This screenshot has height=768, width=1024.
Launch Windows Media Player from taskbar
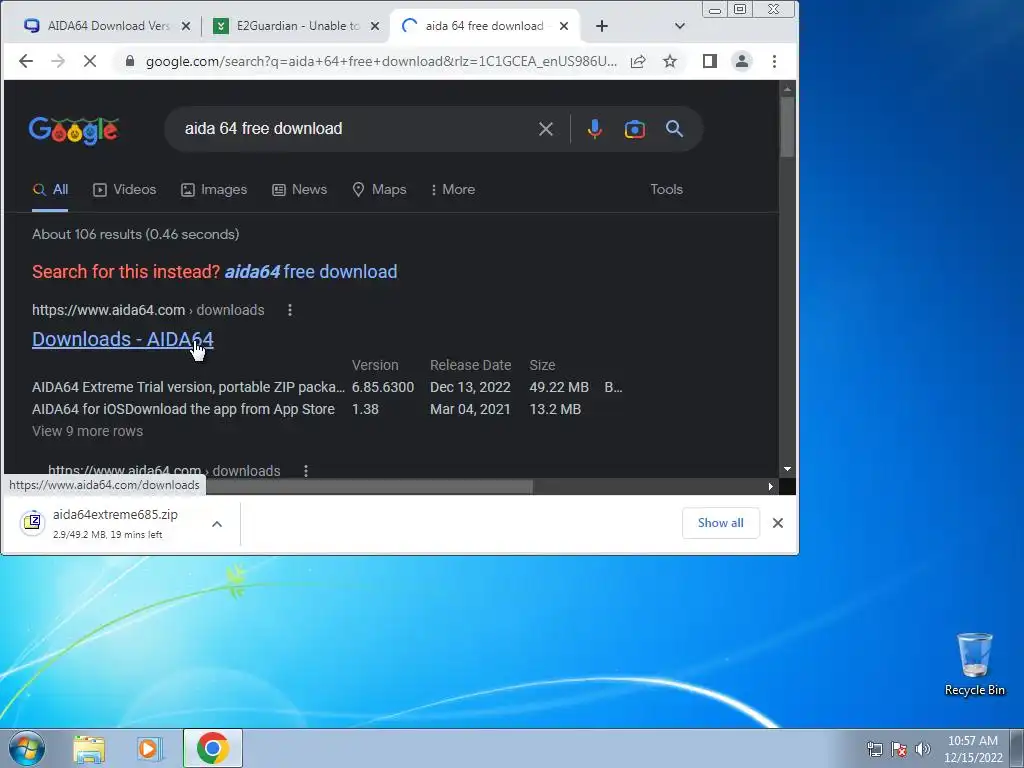tap(149, 749)
